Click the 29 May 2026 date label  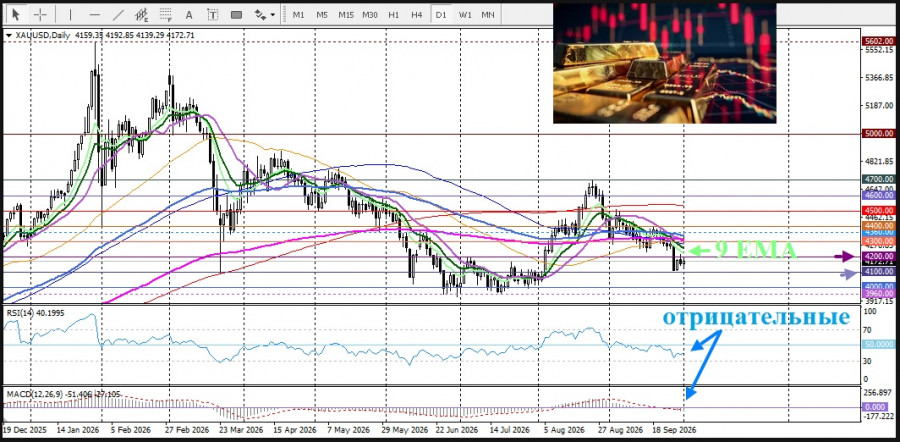[404, 429]
